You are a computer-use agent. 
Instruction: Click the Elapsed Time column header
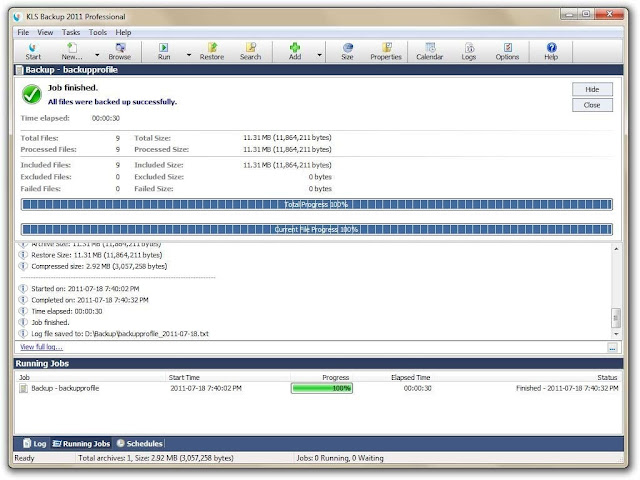(x=411, y=378)
